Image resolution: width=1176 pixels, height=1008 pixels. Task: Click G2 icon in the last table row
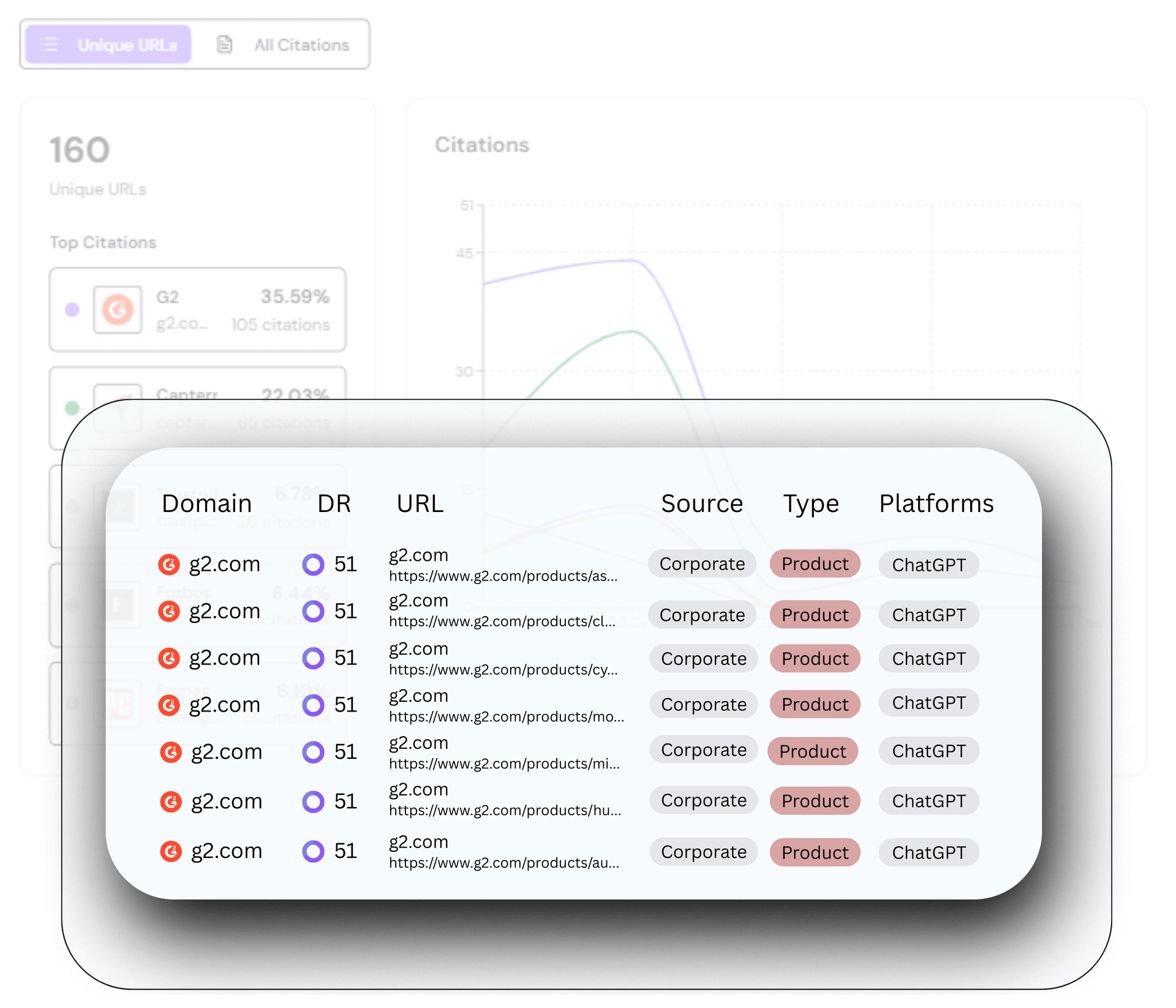171,851
